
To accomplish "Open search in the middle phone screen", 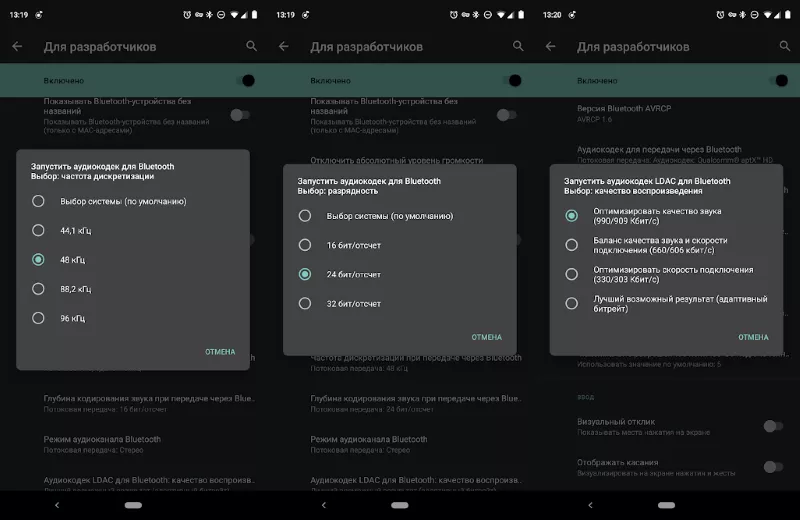I will (518, 46).
